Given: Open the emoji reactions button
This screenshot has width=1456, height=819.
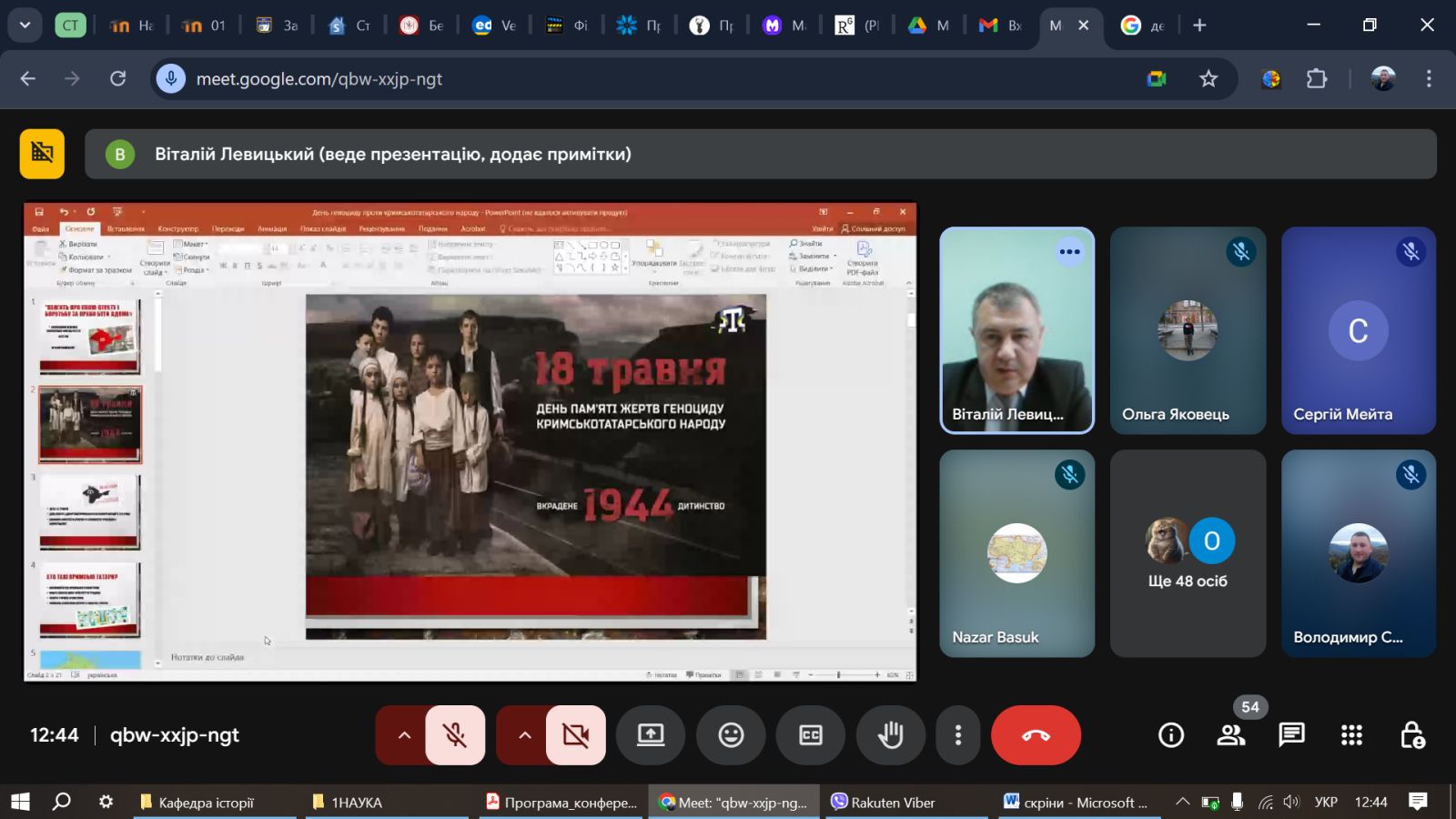Looking at the screenshot, I should point(731,735).
